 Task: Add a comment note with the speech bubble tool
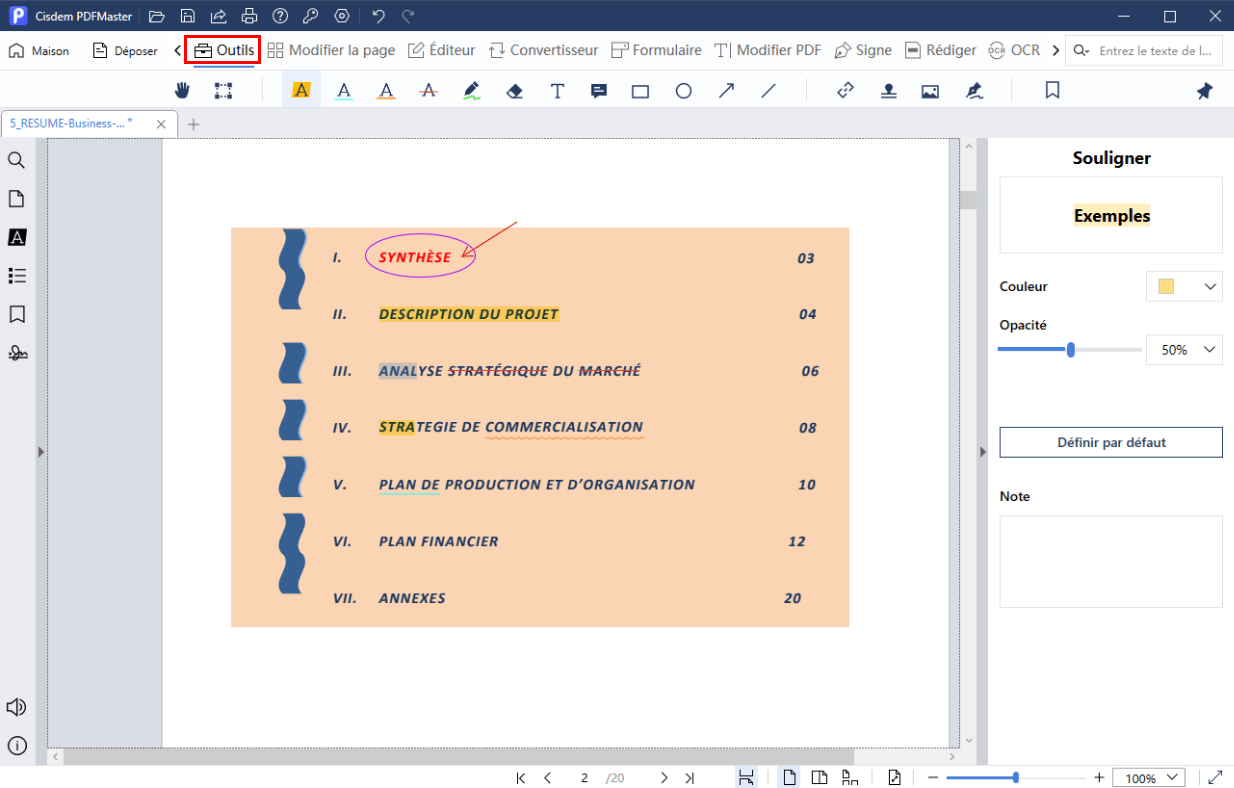coord(599,90)
